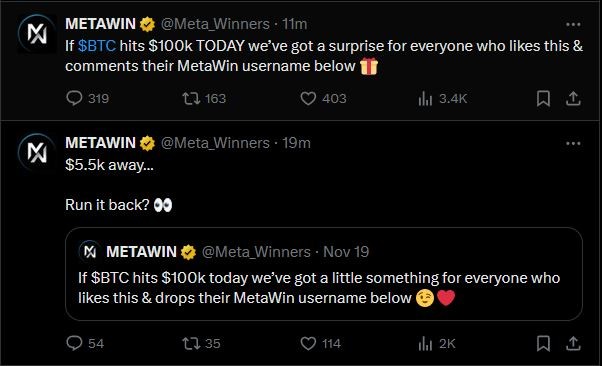The height and width of the screenshot is (366, 602).
Task: Bookmark the first METAWIN tweet
Action: 543,98
